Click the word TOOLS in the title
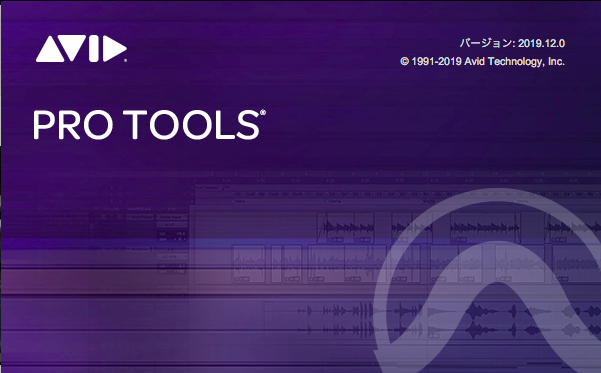This screenshot has width=601, height=373. pyautogui.click(x=192, y=125)
